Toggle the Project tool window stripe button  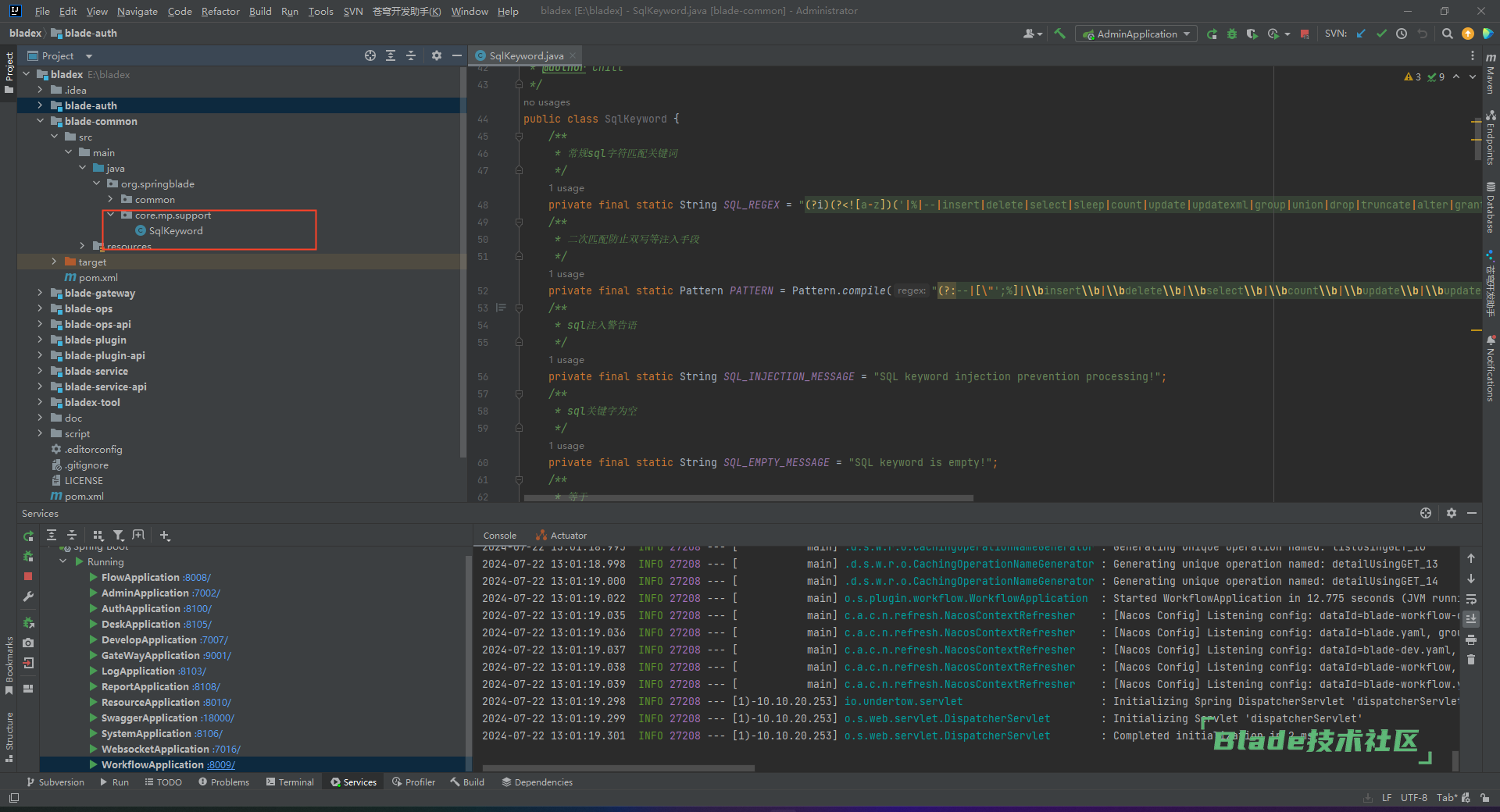coord(9,73)
